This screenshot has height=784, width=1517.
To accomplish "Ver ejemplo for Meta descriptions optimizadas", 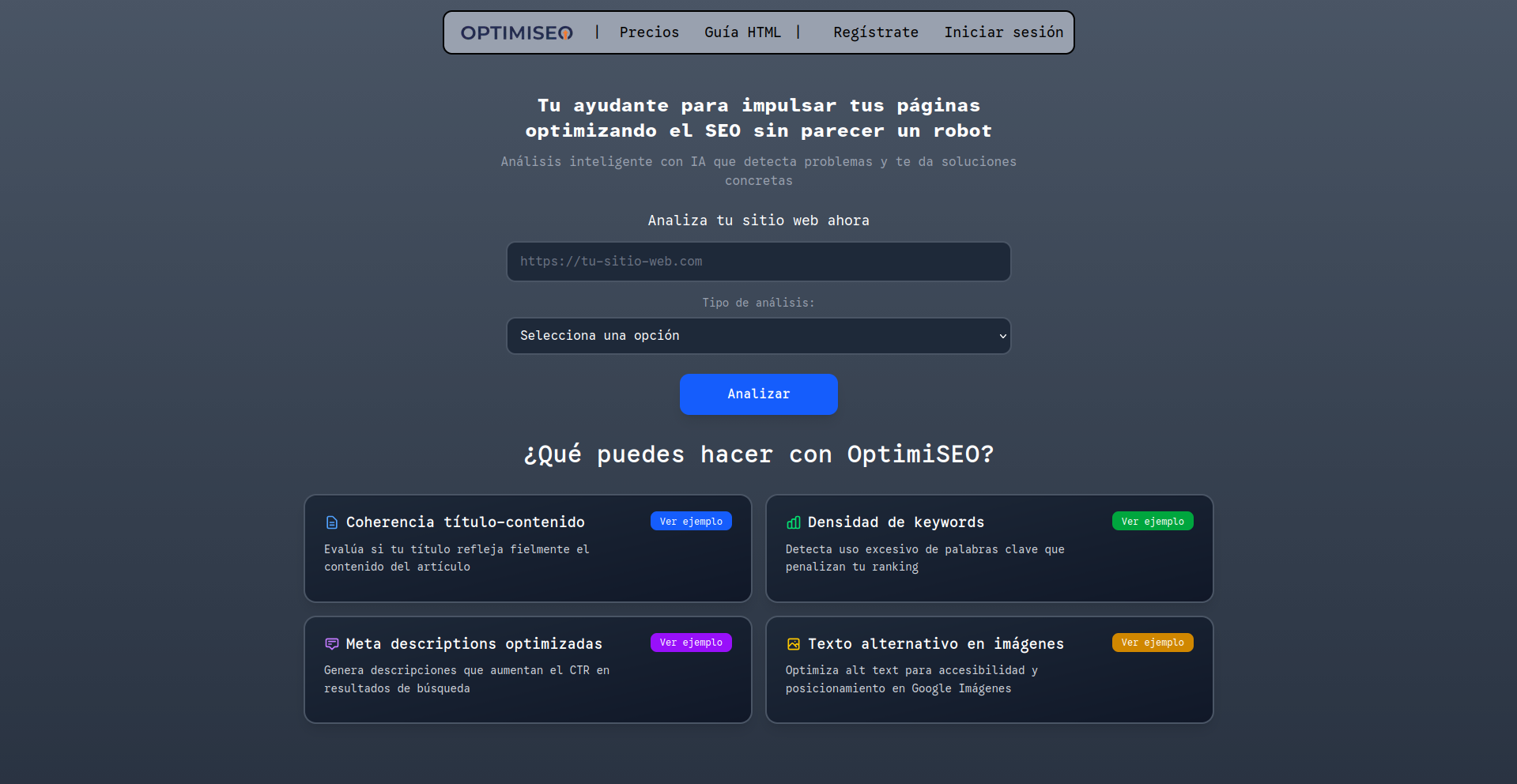I will click(x=691, y=643).
